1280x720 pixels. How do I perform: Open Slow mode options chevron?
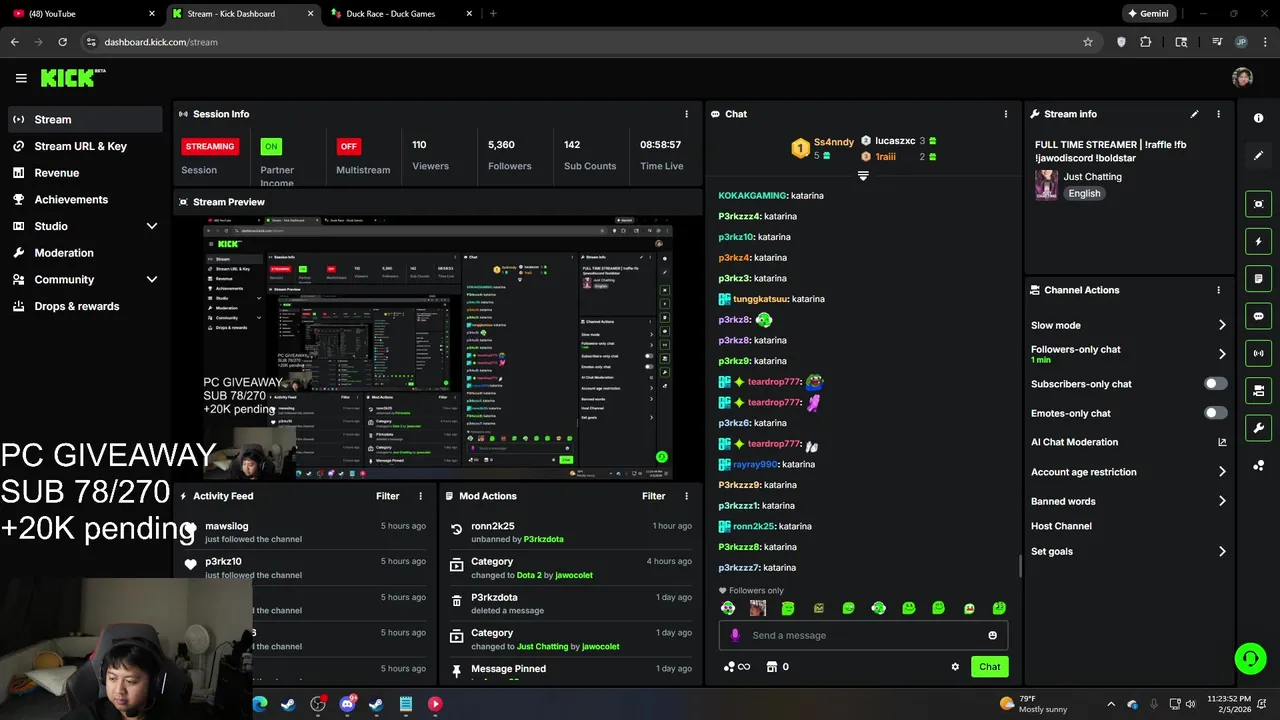coord(1222,325)
